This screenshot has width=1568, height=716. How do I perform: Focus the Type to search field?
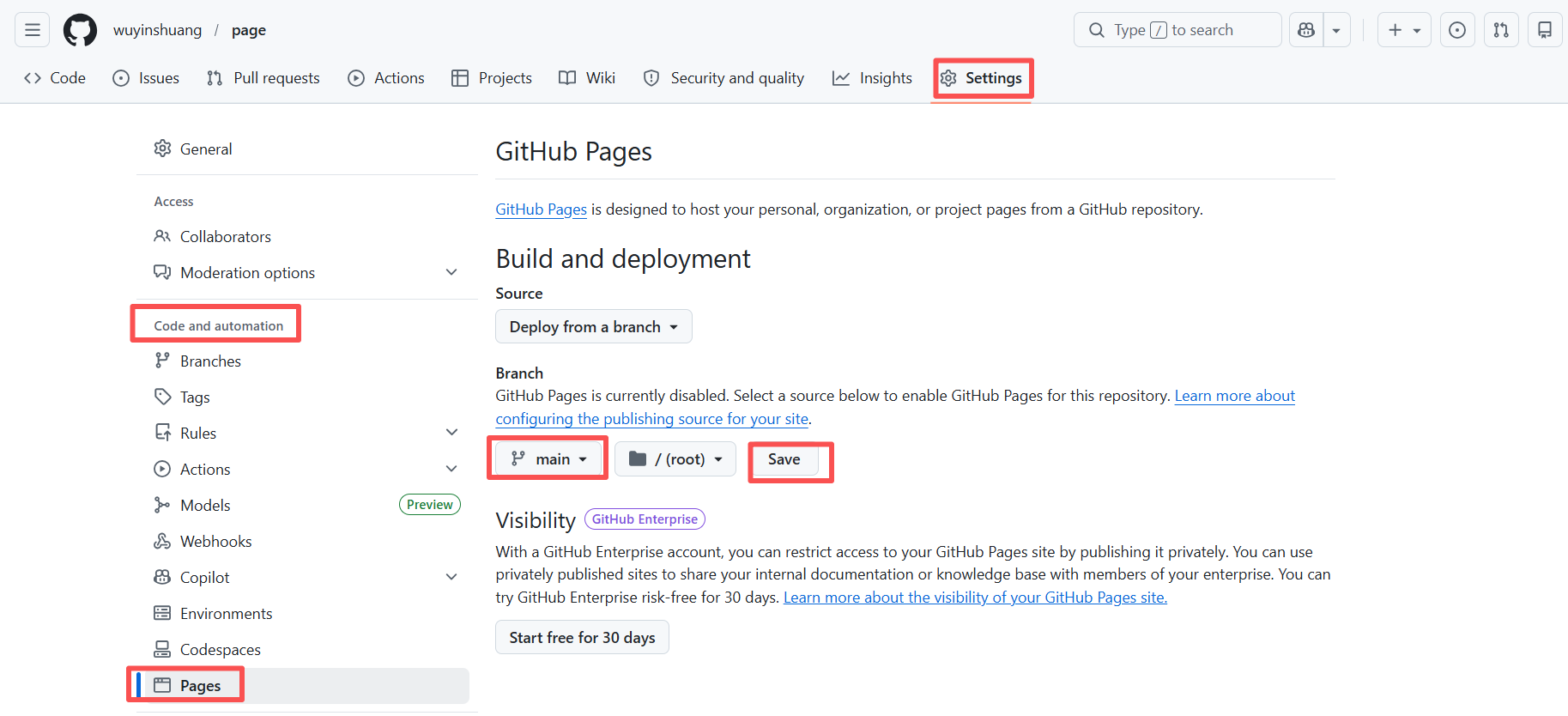[1177, 30]
